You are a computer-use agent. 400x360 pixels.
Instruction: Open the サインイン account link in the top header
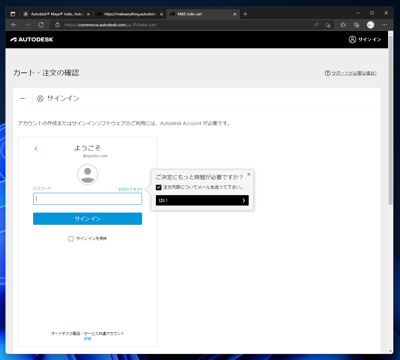(x=365, y=39)
